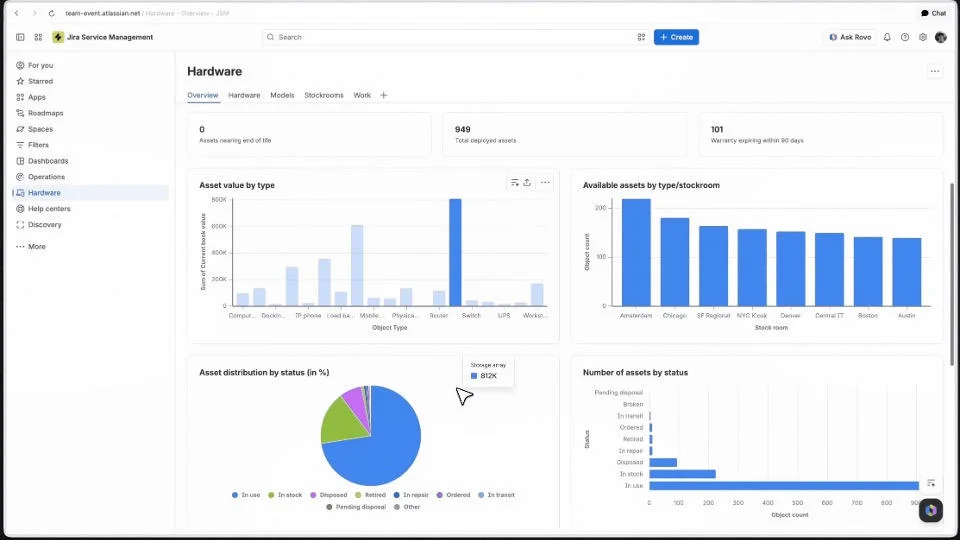Viewport: 960px width, 540px height.
Task: Toggle Disposed legend item
Action: tap(329, 495)
